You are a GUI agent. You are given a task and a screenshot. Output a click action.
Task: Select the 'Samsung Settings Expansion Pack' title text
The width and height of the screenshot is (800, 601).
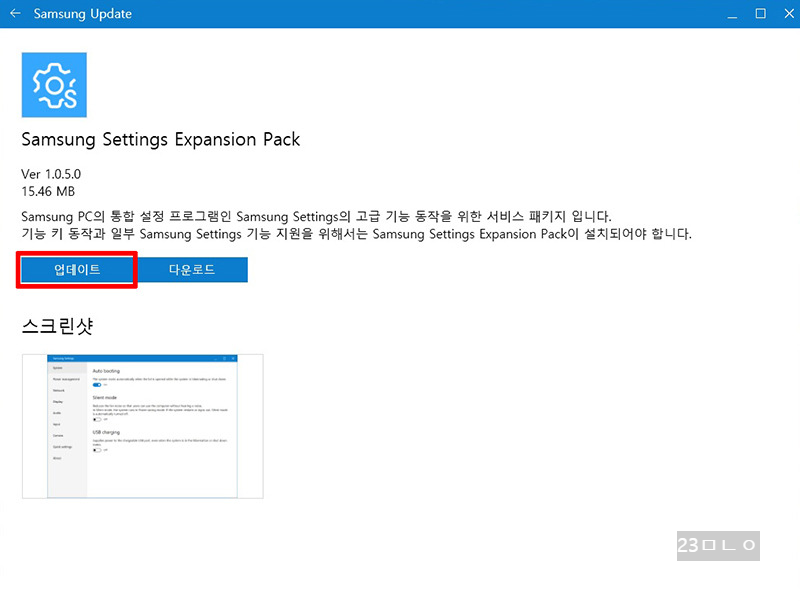[x=161, y=139]
